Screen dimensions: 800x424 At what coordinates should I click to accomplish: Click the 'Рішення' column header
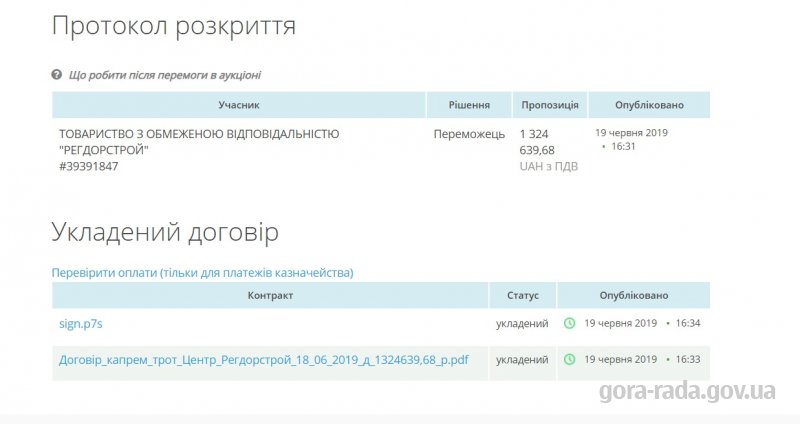coord(469,105)
